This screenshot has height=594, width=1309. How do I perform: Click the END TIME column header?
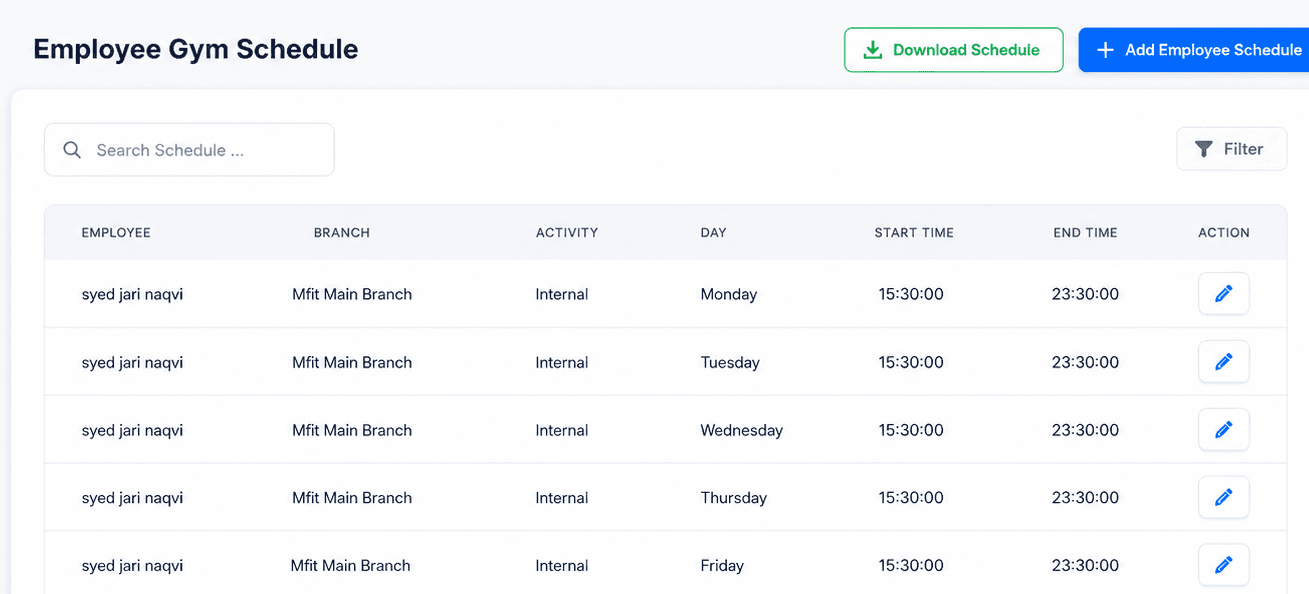(x=1085, y=233)
